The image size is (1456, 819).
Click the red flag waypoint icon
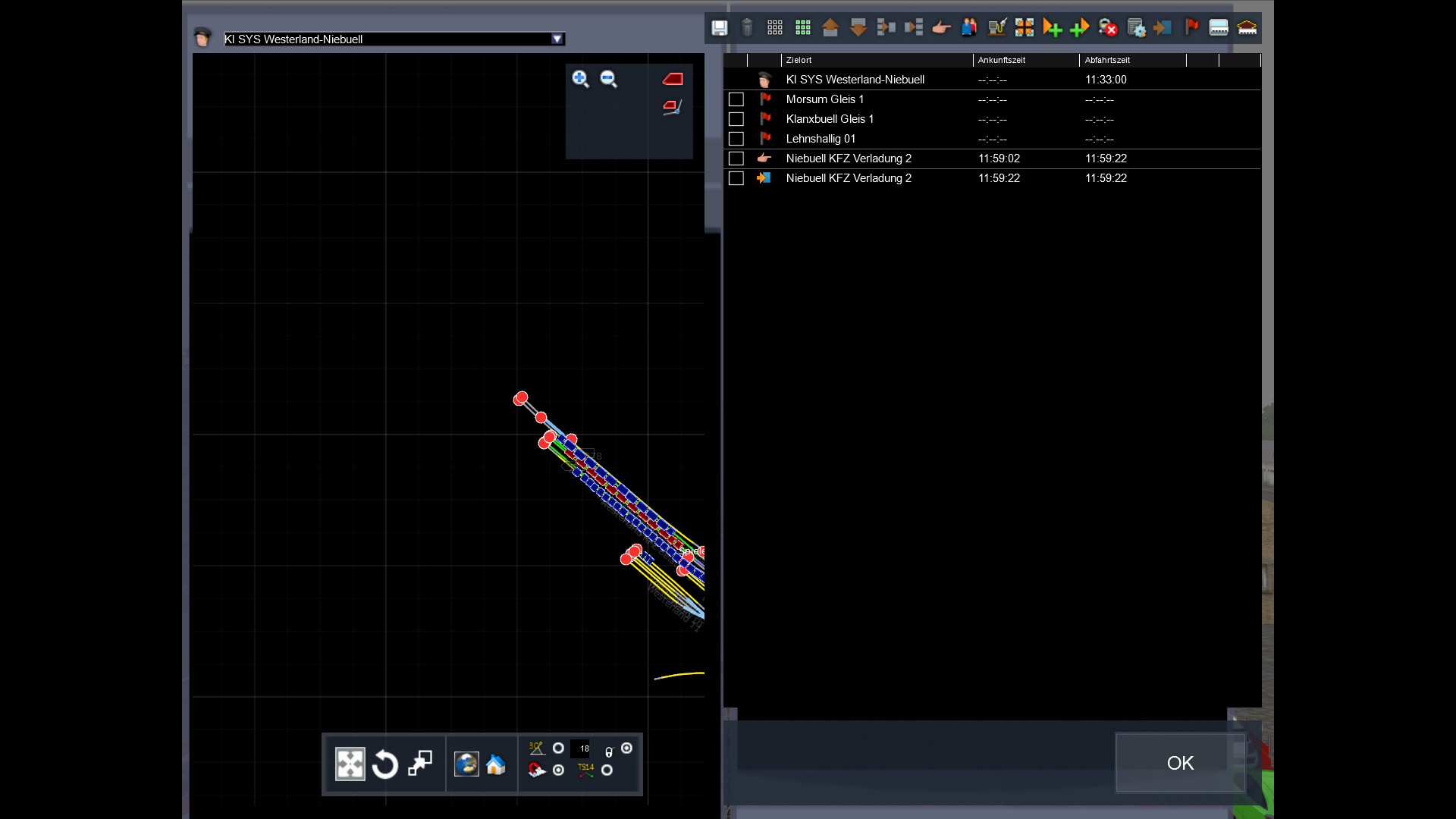tap(1191, 28)
